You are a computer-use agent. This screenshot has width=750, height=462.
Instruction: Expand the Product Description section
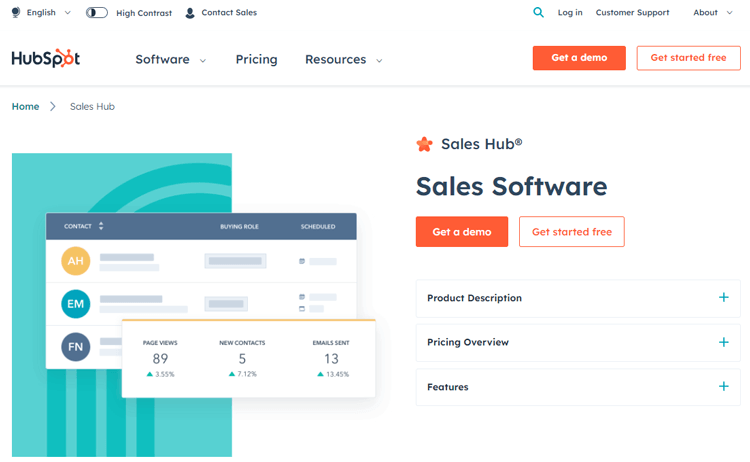pyautogui.click(x=578, y=298)
